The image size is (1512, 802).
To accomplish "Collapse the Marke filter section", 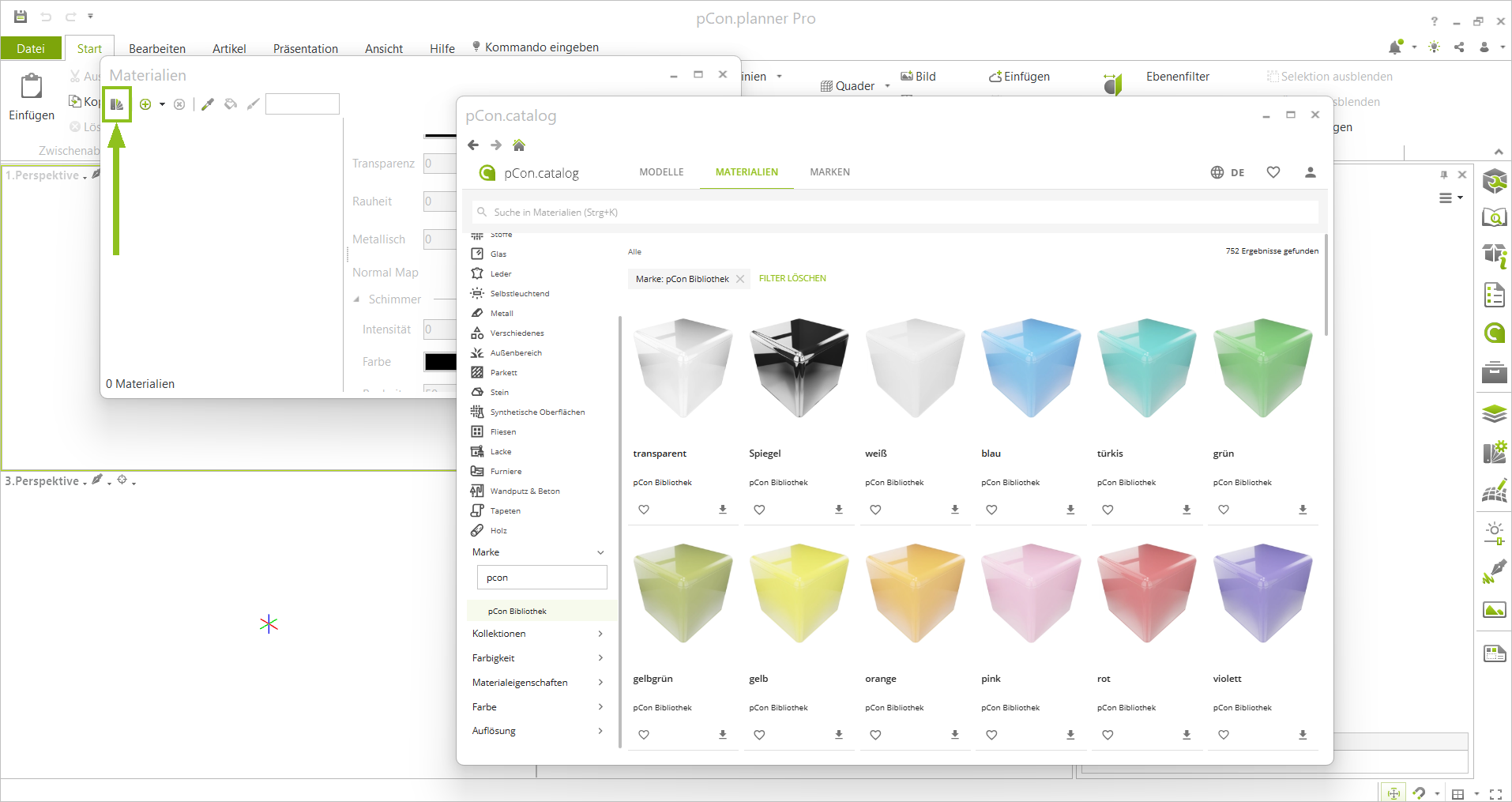I will click(600, 552).
